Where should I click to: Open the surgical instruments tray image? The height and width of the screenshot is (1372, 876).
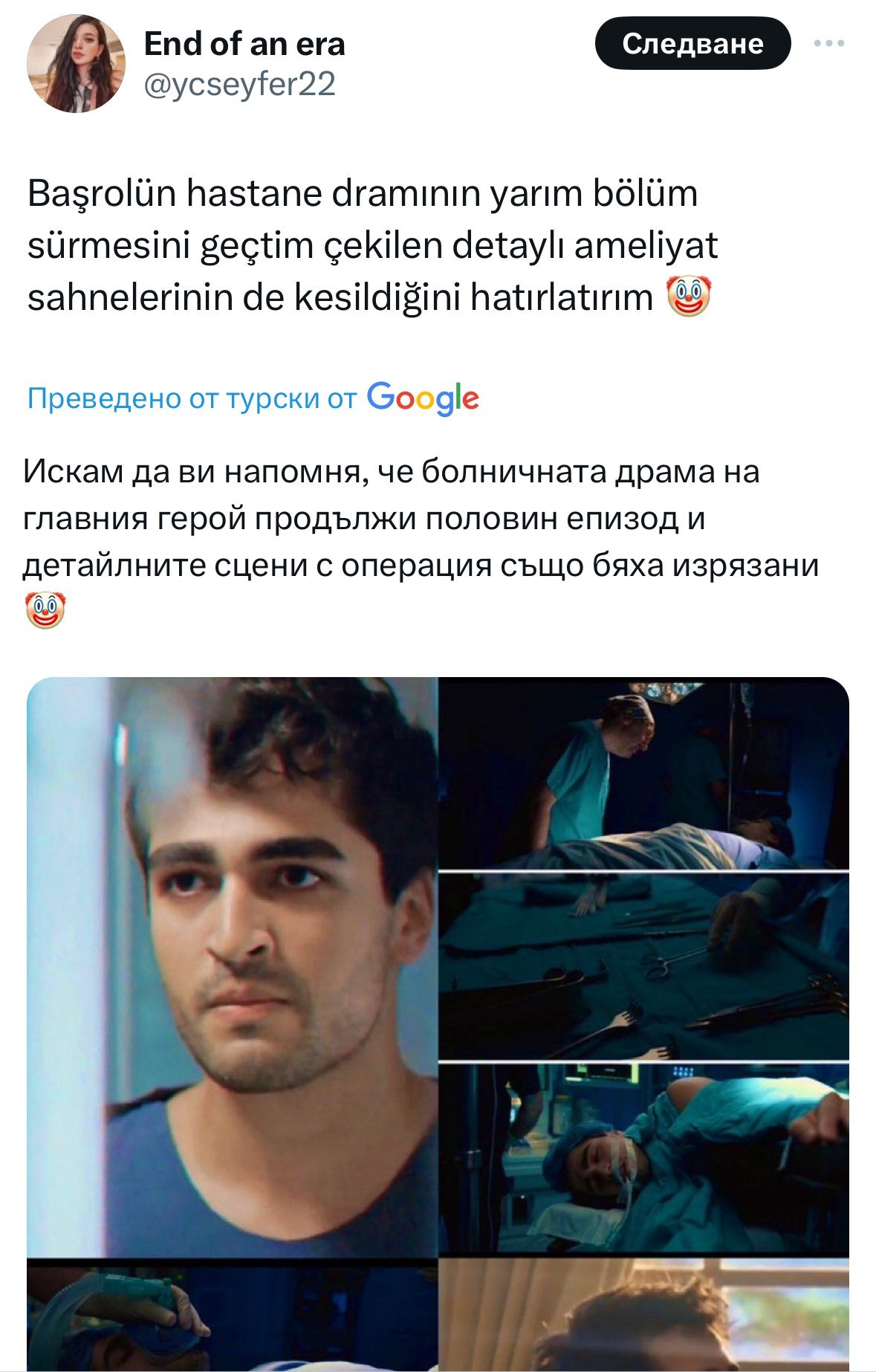pyautogui.click(x=643, y=966)
